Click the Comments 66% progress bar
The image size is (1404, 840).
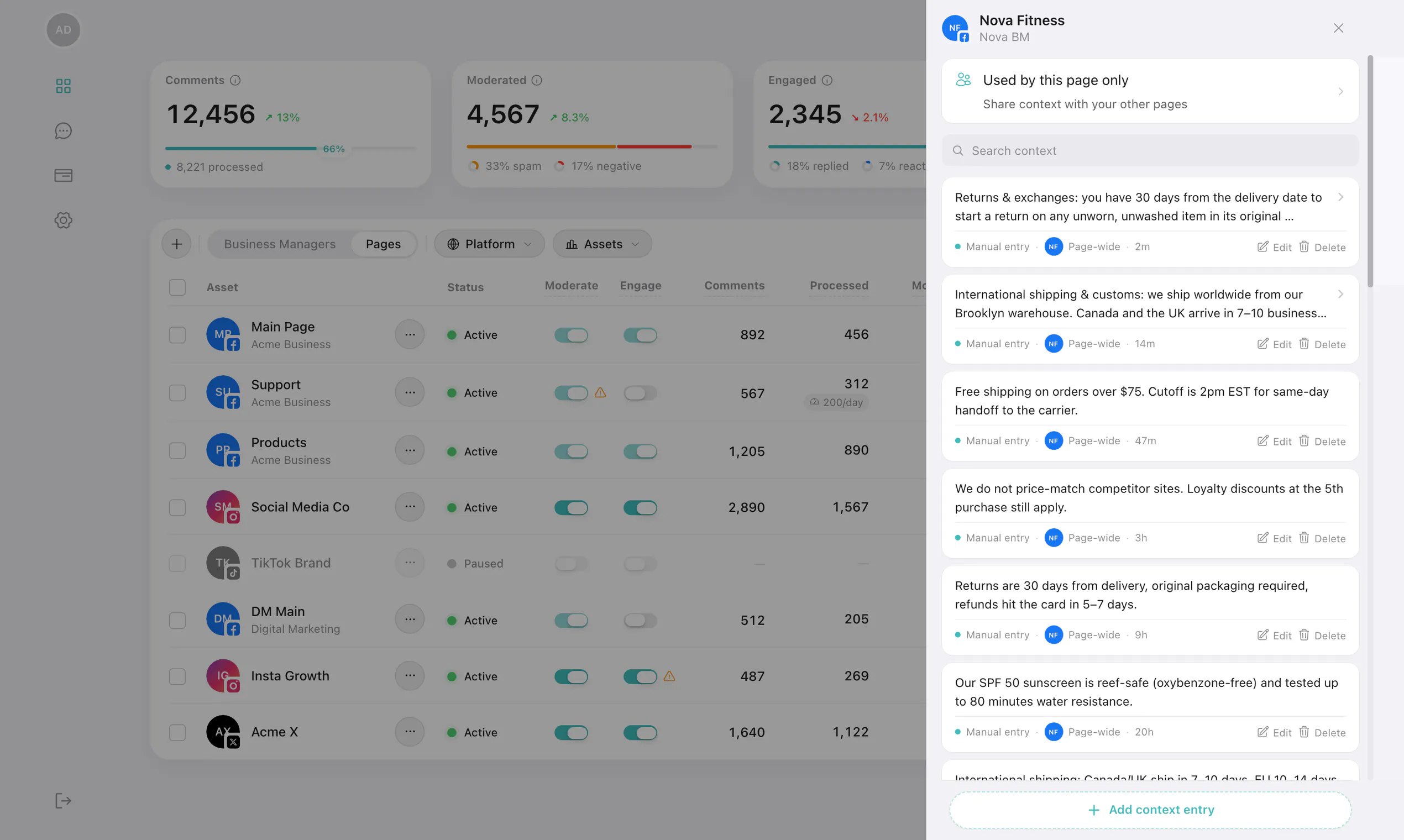tap(290, 148)
